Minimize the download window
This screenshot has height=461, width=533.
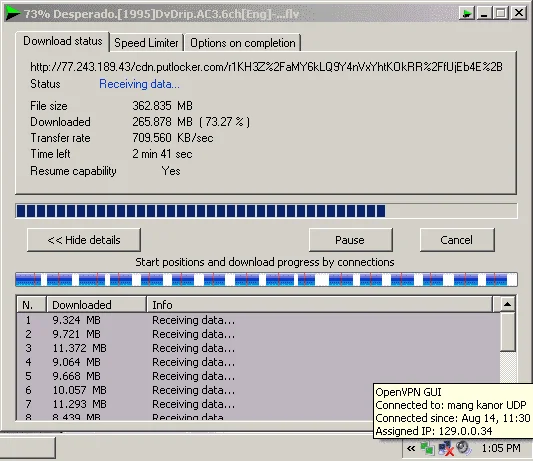pyautogui.click(x=484, y=13)
